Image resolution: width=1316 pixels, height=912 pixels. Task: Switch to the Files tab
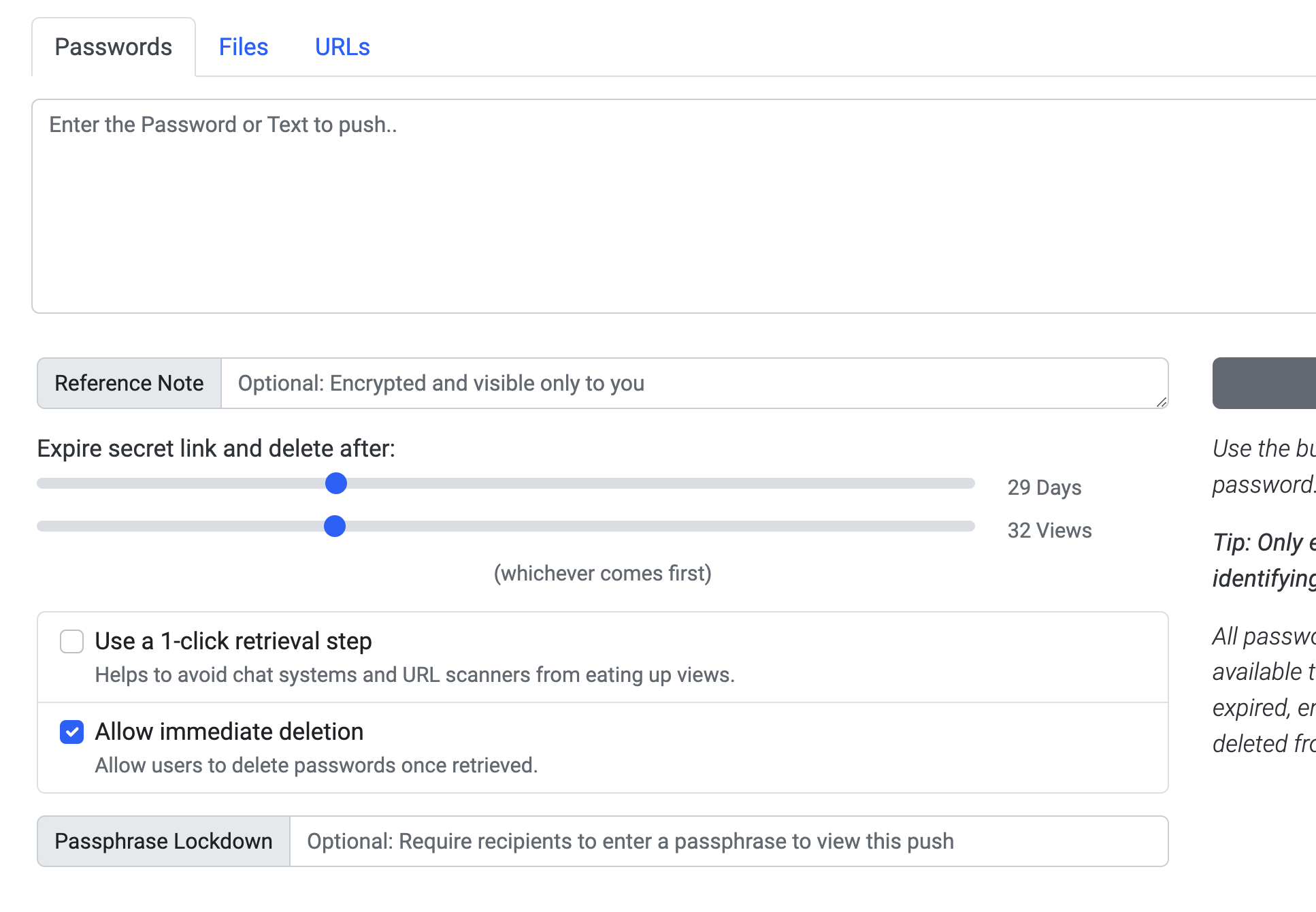tap(243, 46)
